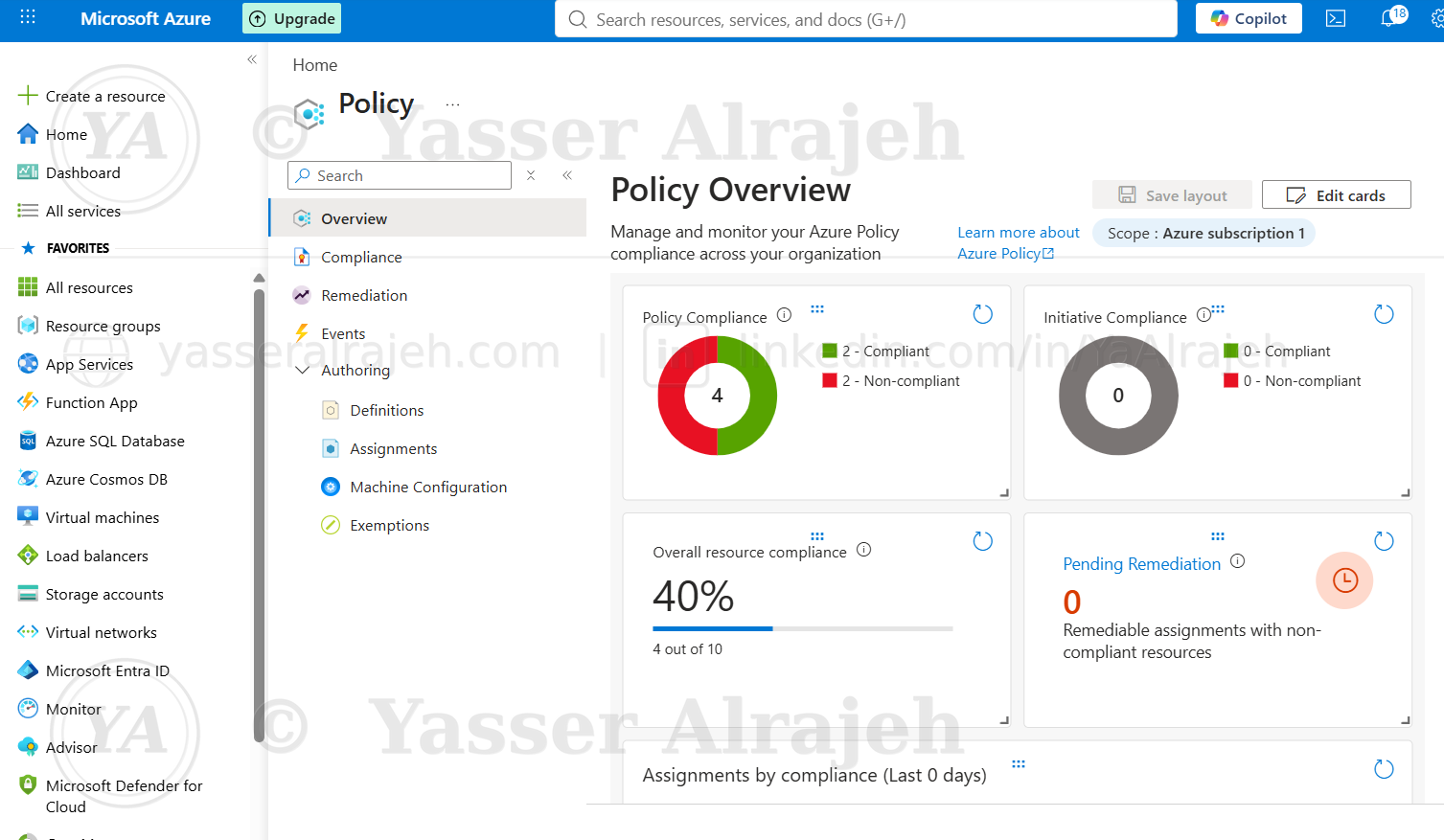Click the Storage accounts icon
The height and width of the screenshot is (840, 1444).
28,594
